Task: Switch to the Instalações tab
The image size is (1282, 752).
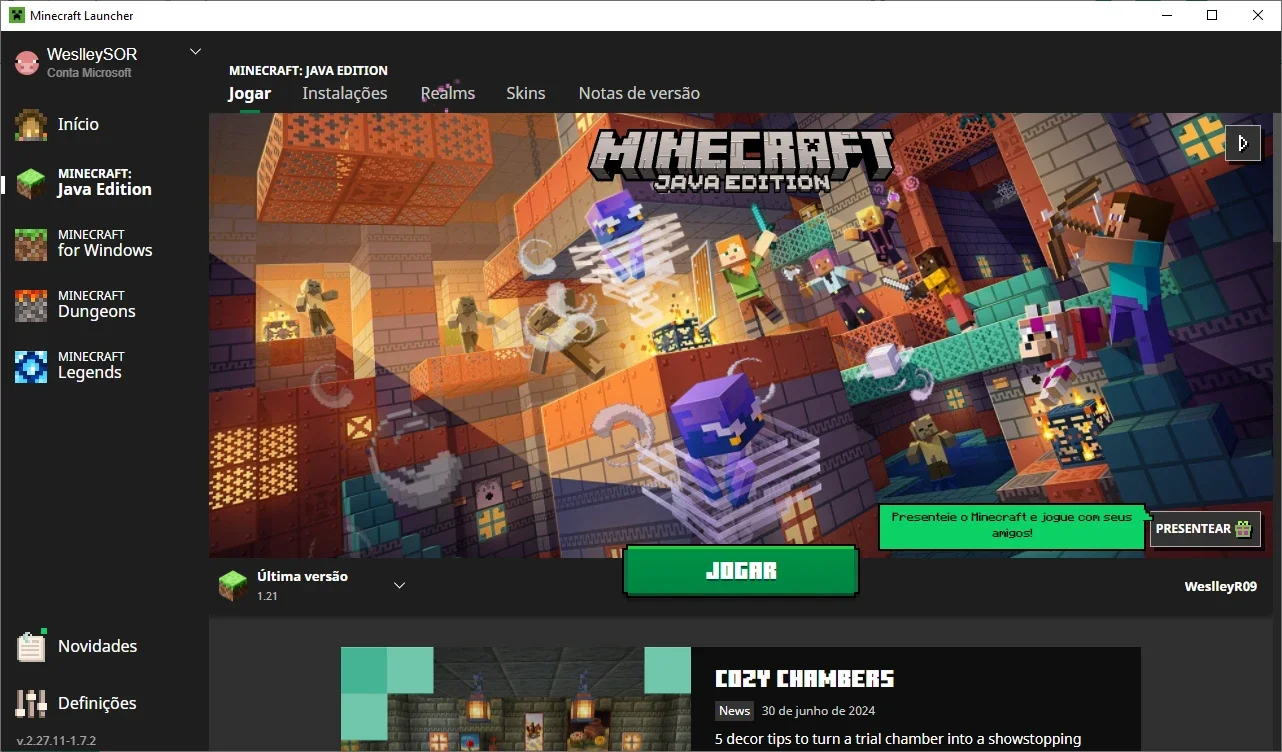Action: pyautogui.click(x=345, y=93)
